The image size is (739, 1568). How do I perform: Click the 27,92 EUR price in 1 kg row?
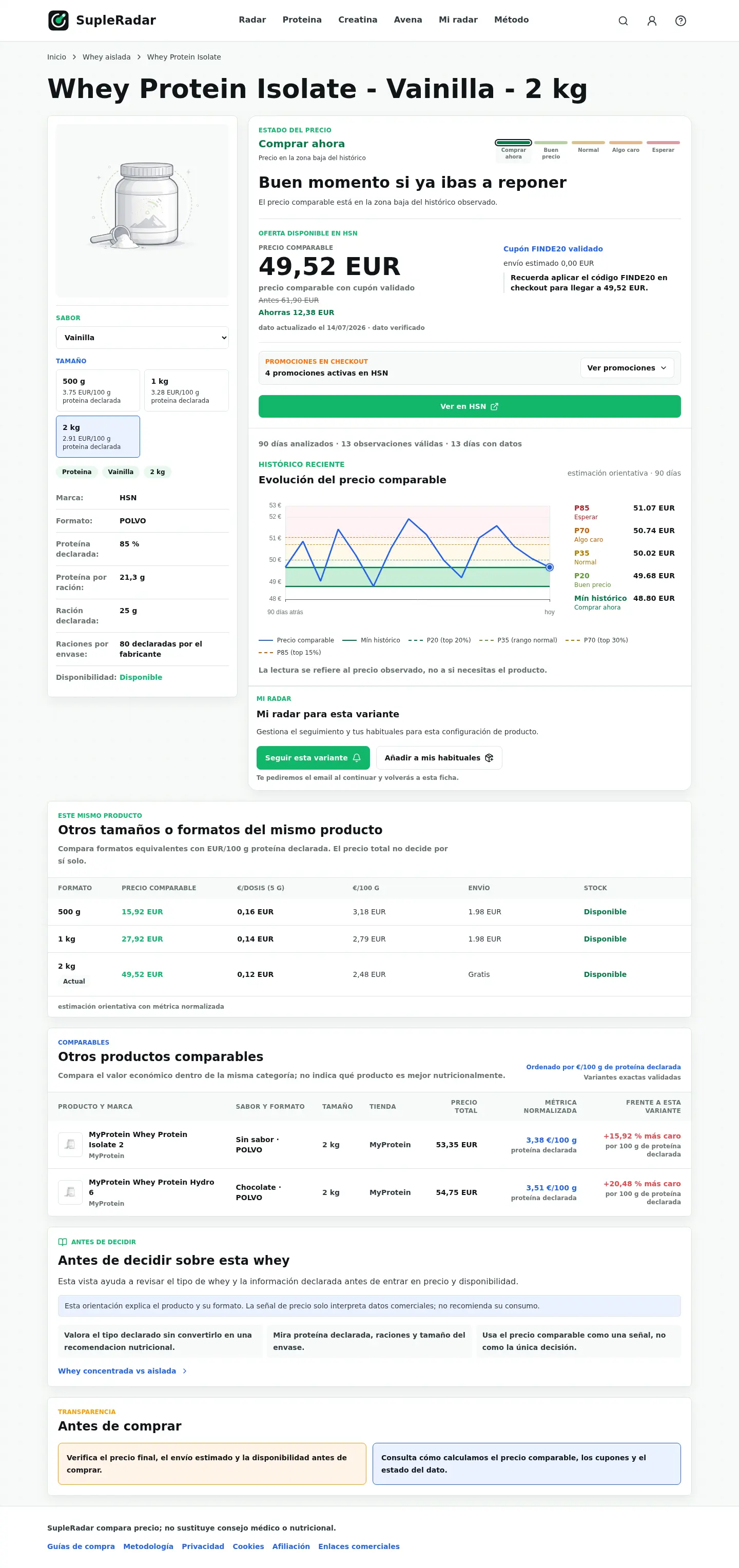click(x=143, y=939)
